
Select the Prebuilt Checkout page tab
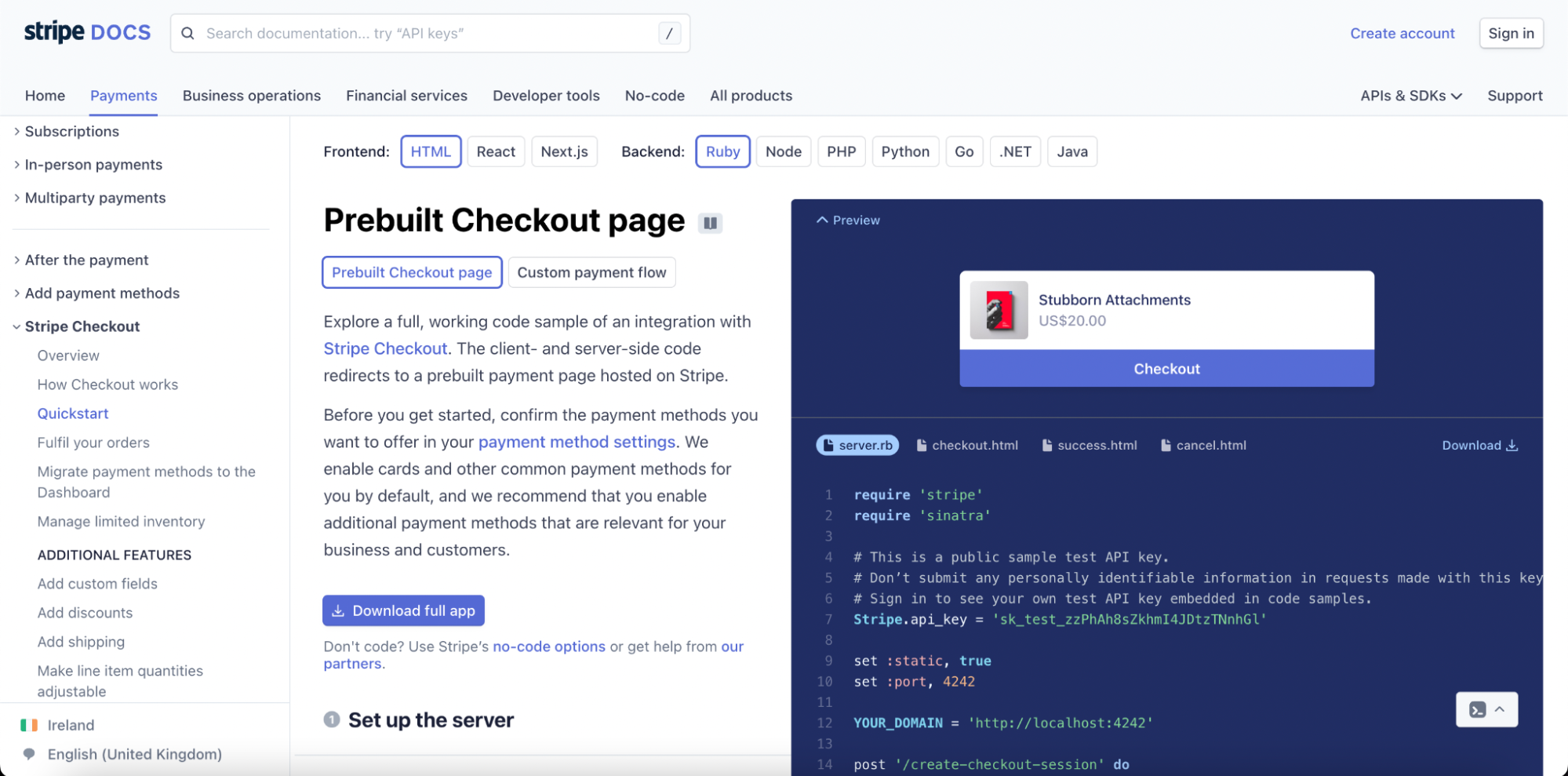click(412, 272)
